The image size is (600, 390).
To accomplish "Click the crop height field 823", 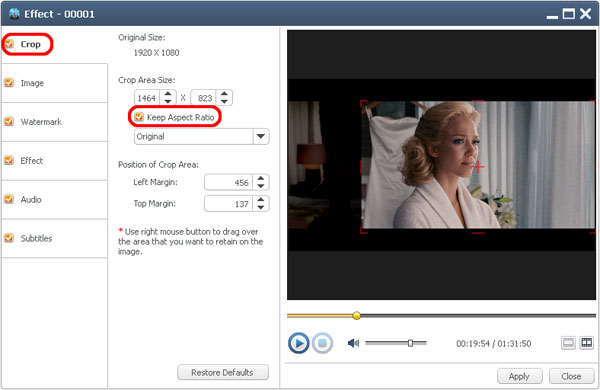I will coord(204,98).
